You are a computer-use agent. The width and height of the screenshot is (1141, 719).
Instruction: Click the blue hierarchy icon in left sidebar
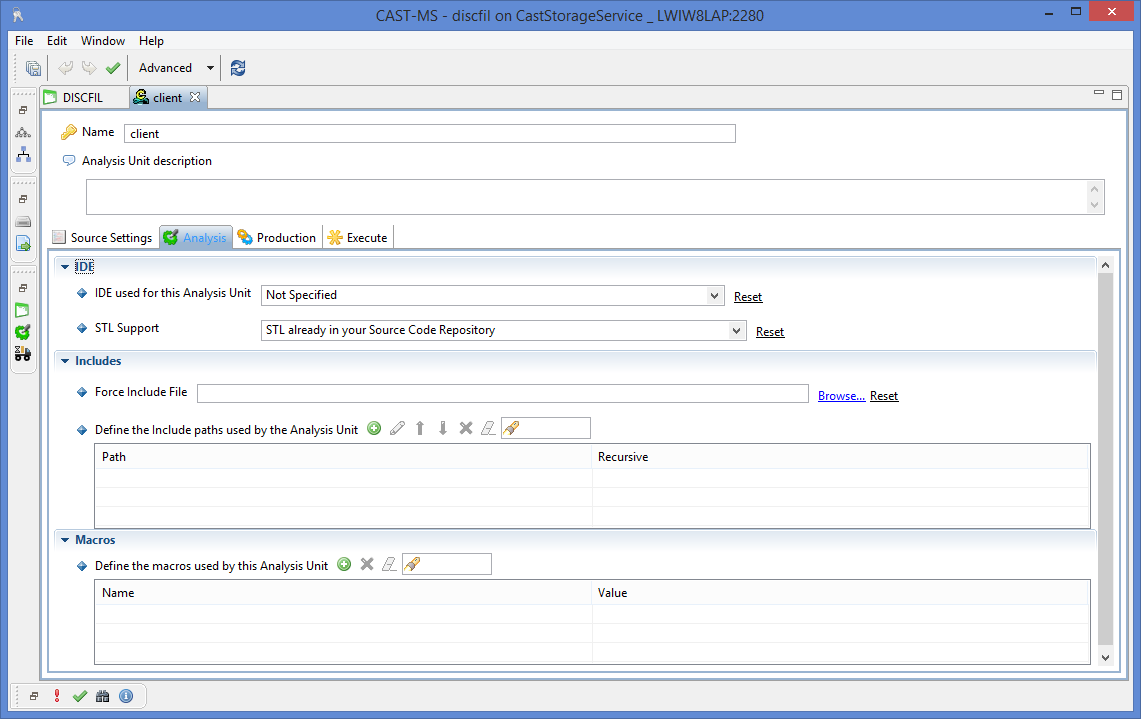point(23,155)
